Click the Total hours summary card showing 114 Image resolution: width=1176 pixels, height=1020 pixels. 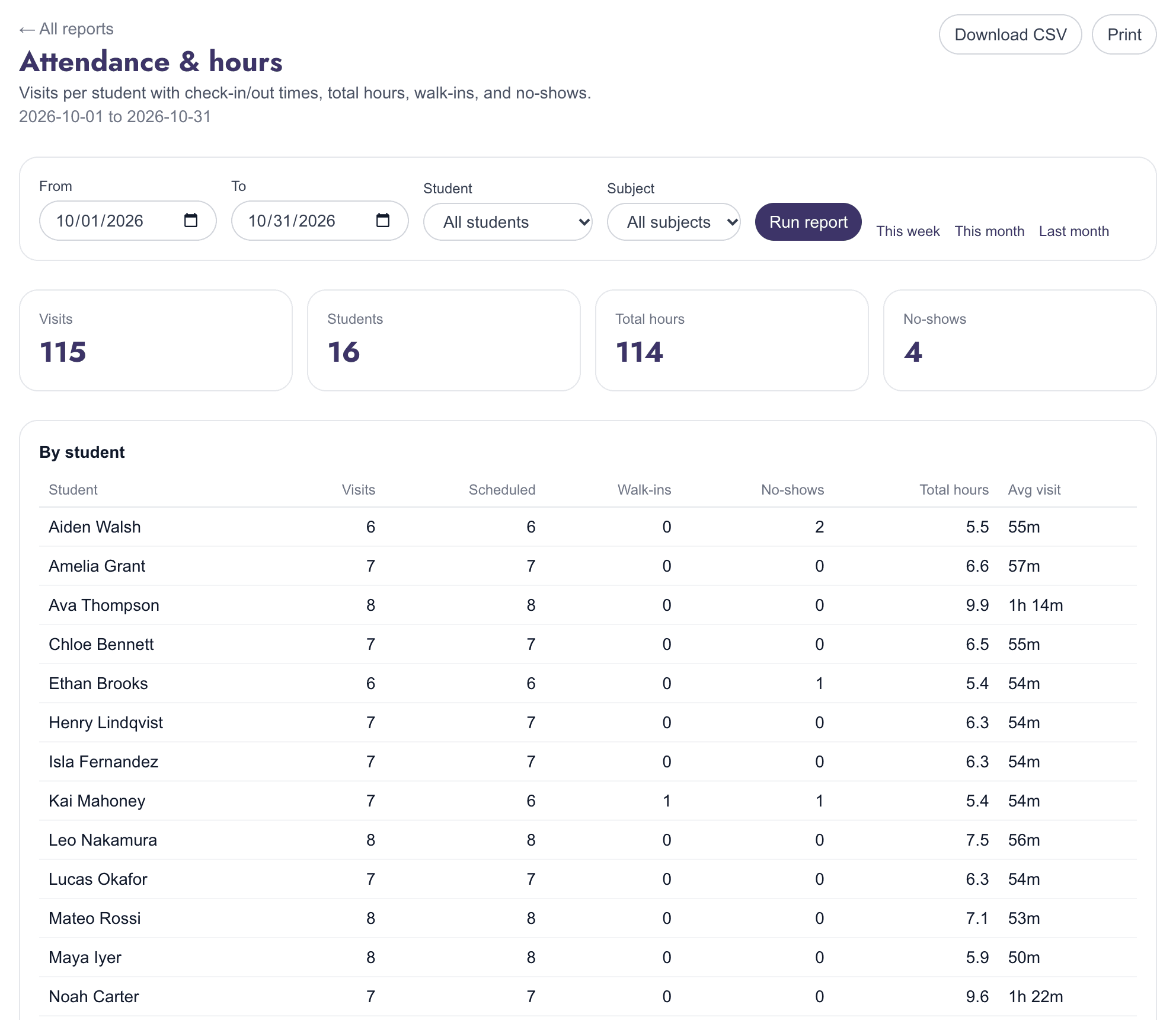732,340
